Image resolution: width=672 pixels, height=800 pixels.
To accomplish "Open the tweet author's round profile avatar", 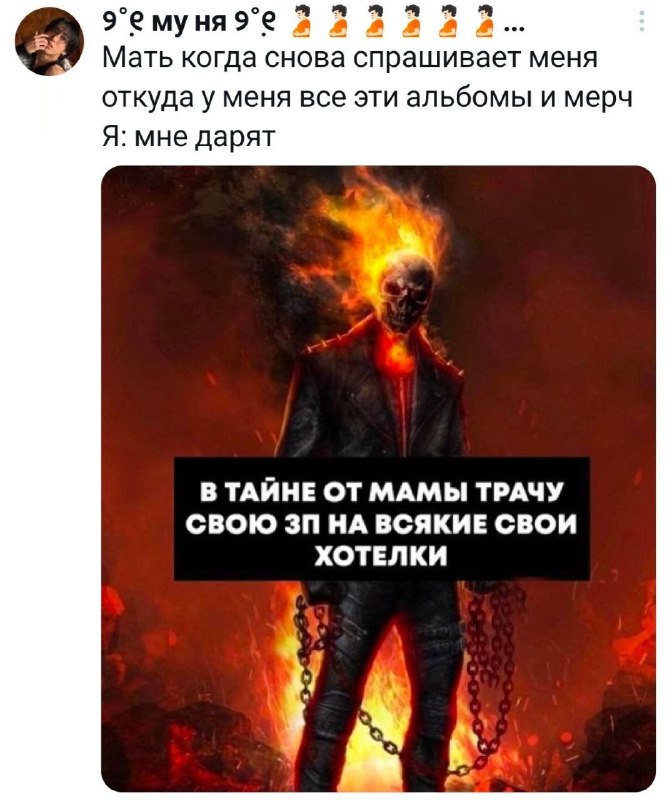I will (49, 41).
